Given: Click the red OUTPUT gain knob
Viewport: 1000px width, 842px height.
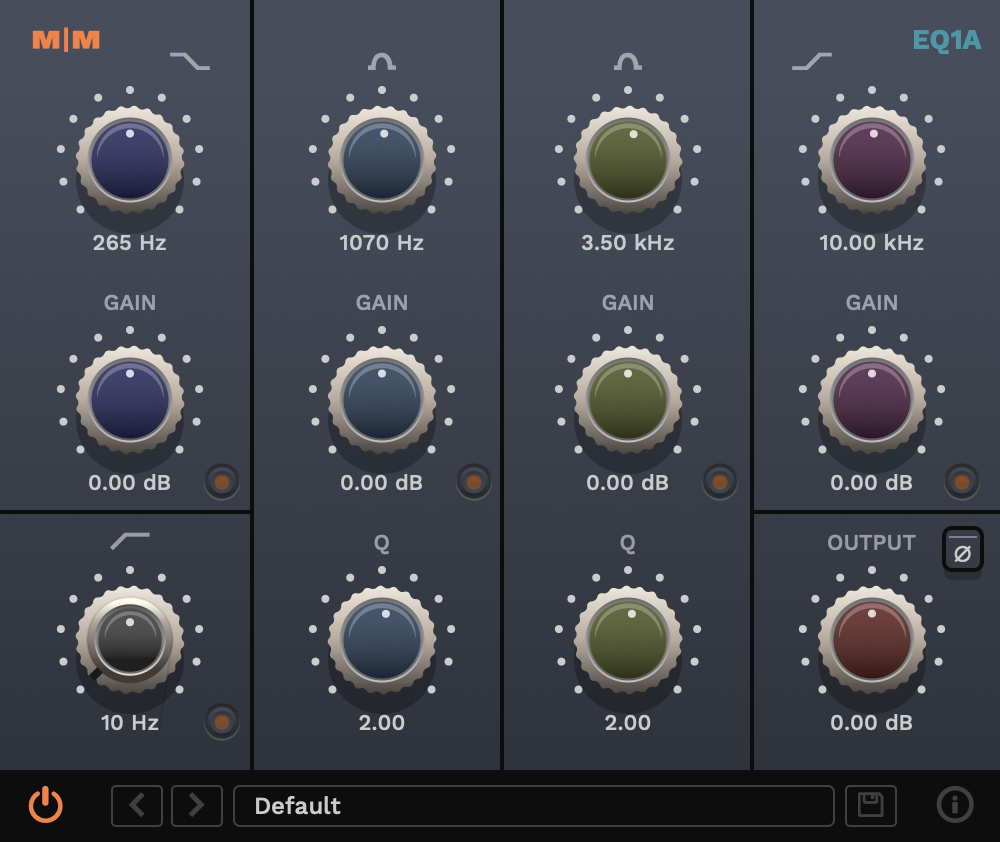Looking at the screenshot, I should tap(872, 640).
